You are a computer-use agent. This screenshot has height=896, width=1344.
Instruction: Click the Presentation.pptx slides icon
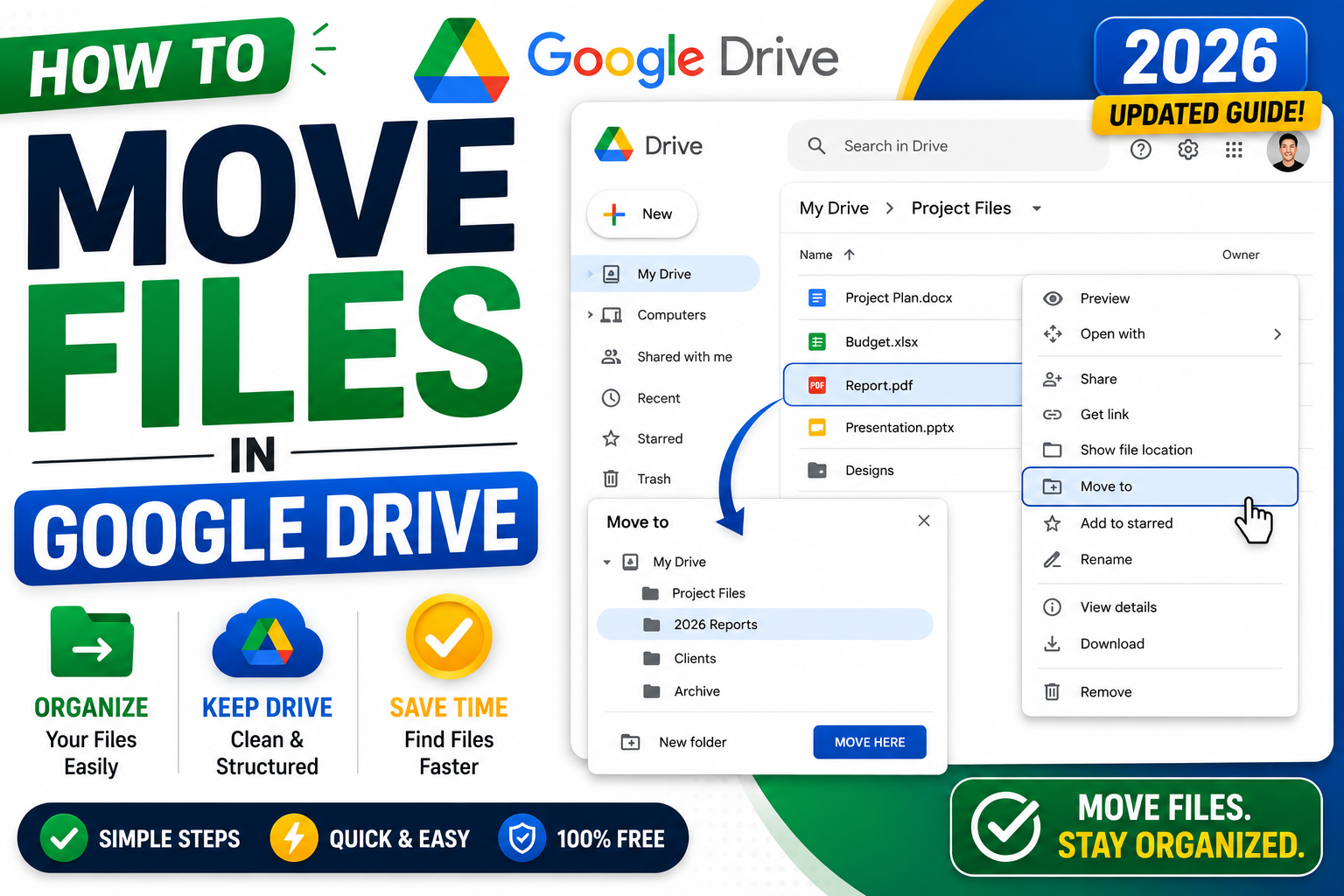click(x=816, y=427)
